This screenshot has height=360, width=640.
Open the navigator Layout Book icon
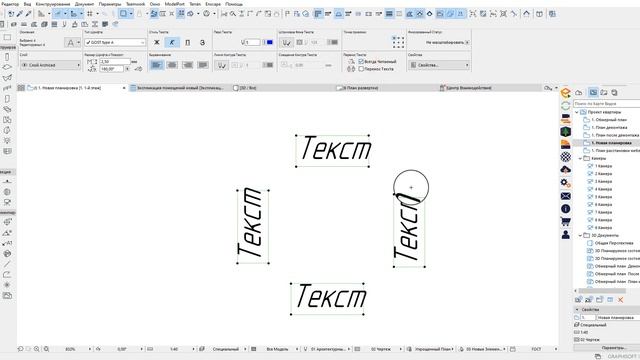coord(604,93)
